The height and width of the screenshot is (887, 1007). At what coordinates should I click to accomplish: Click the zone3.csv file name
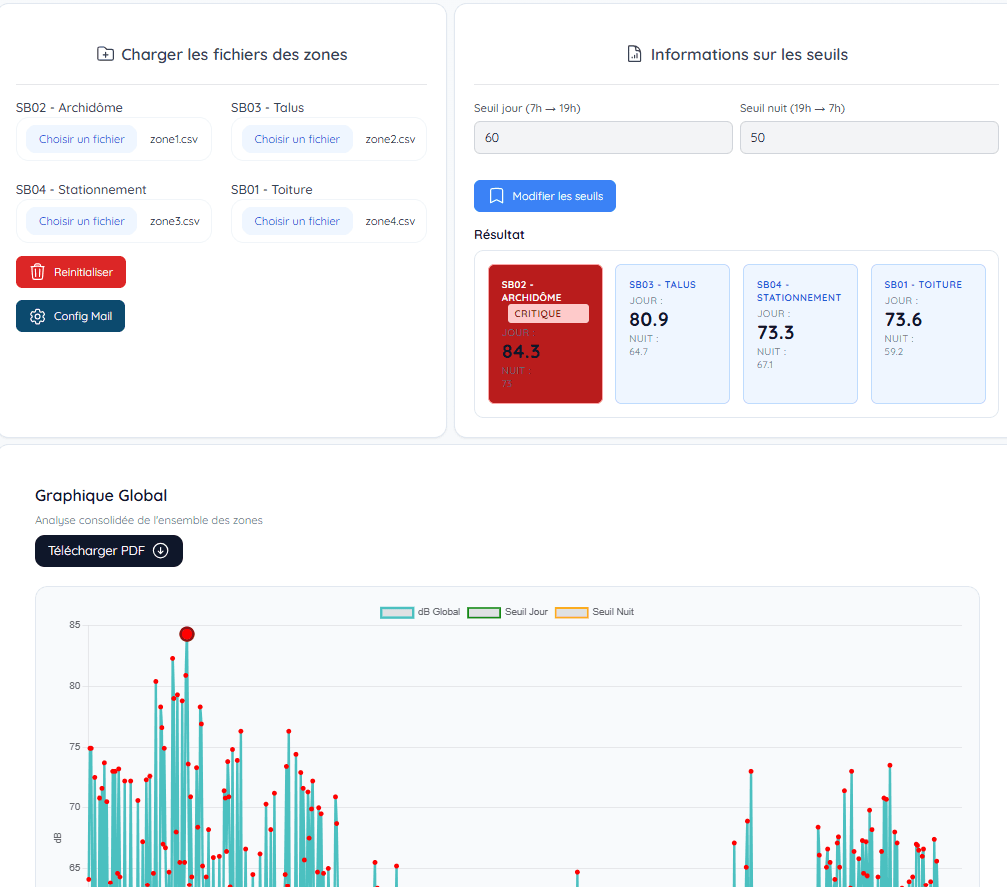pyautogui.click(x=175, y=221)
